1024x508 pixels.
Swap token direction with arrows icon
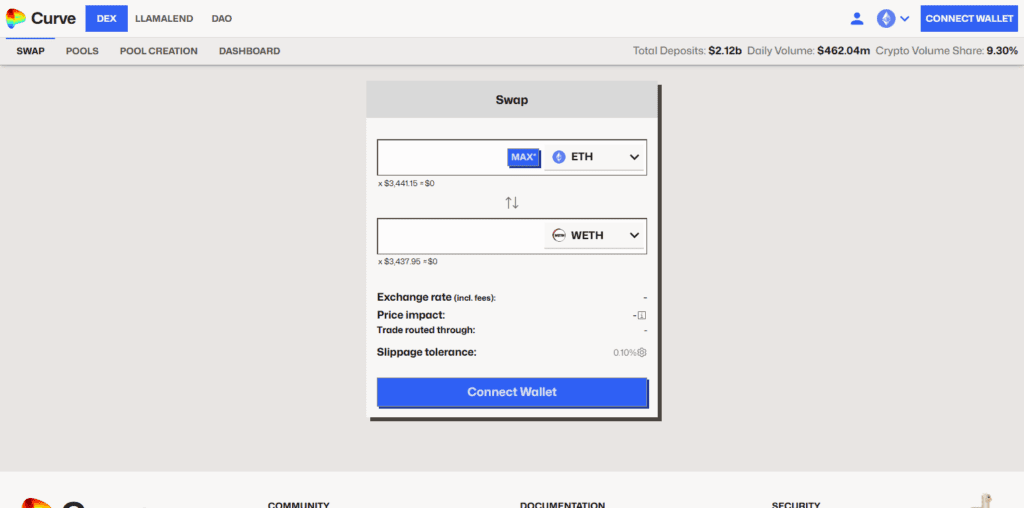coord(512,203)
